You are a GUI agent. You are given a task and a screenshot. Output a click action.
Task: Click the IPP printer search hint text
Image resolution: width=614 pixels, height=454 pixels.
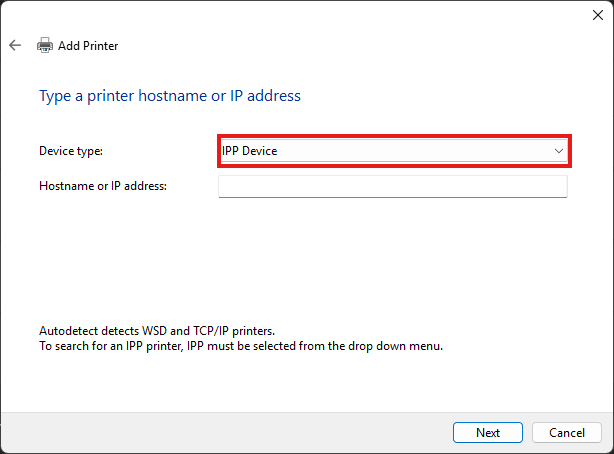pos(240,346)
